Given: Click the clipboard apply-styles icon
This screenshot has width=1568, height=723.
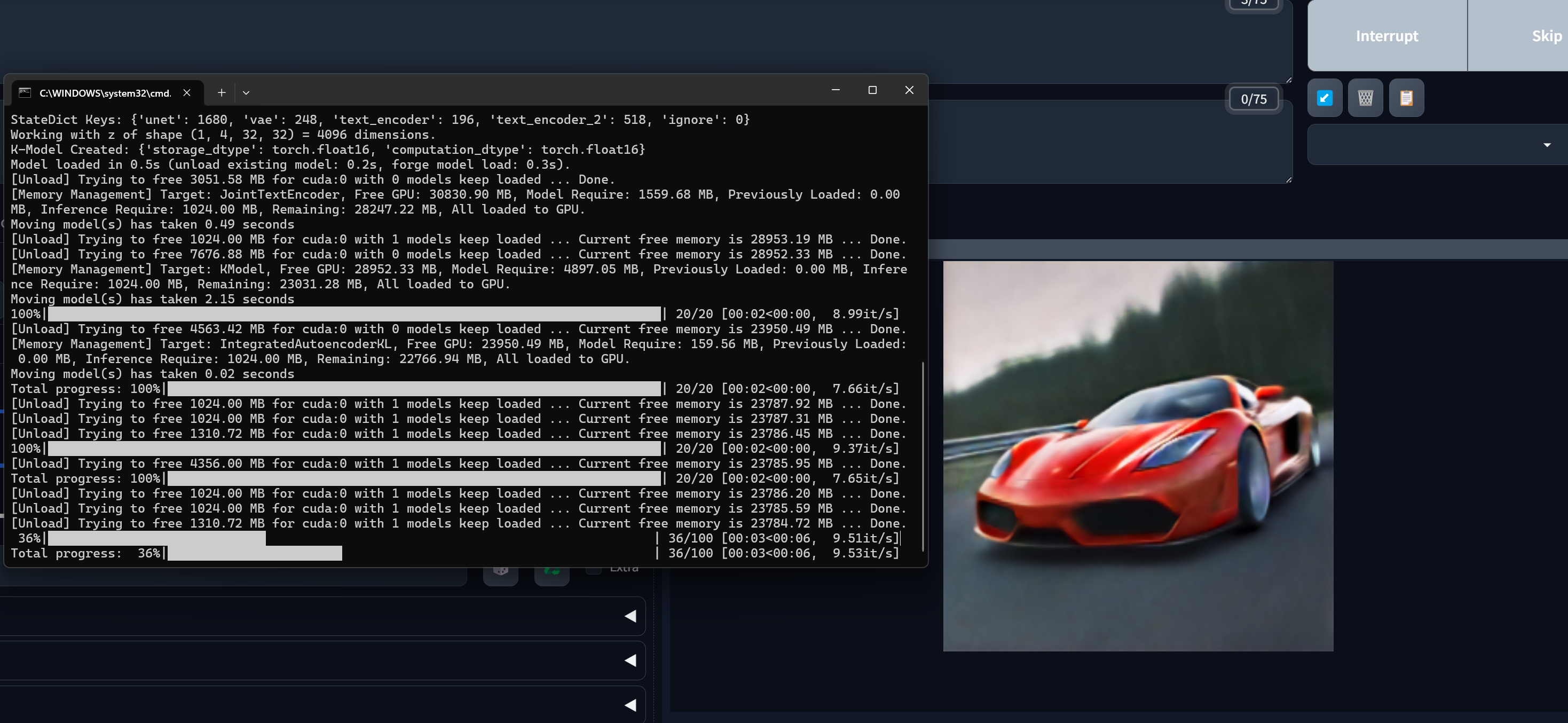Looking at the screenshot, I should click(x=1406, y=98).
